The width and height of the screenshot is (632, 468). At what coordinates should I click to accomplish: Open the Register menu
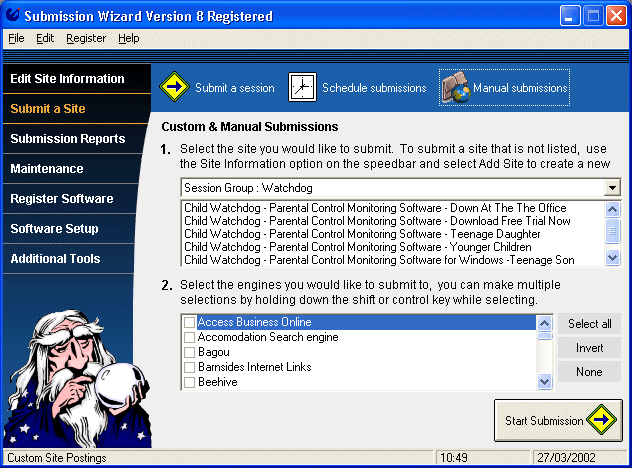coord(86,38)
